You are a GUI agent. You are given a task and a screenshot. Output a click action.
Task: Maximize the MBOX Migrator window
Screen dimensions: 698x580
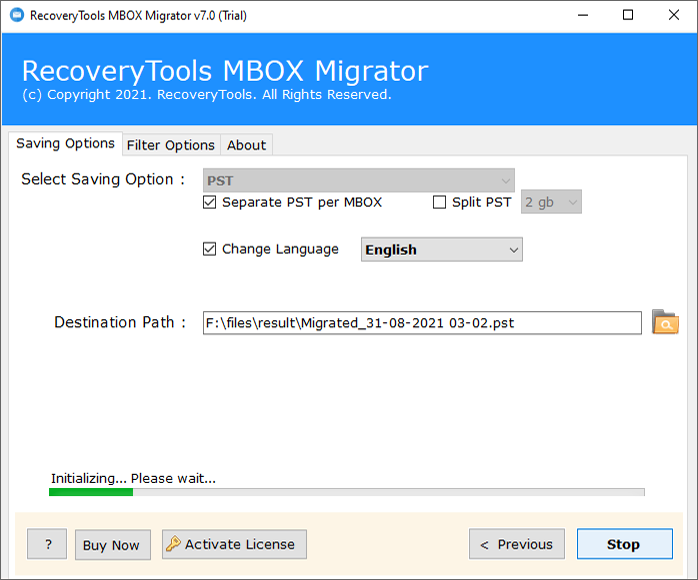point(628,15)
